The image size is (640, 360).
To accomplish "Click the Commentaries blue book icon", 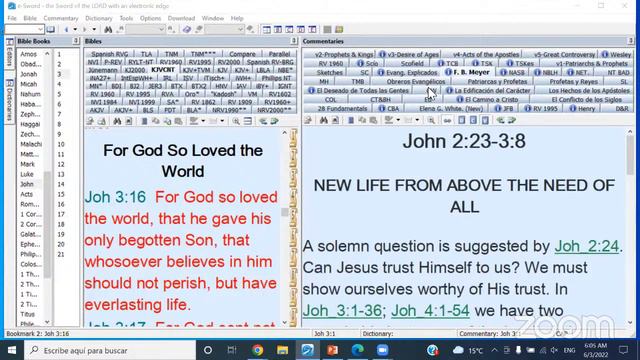I will coord(351,120).
